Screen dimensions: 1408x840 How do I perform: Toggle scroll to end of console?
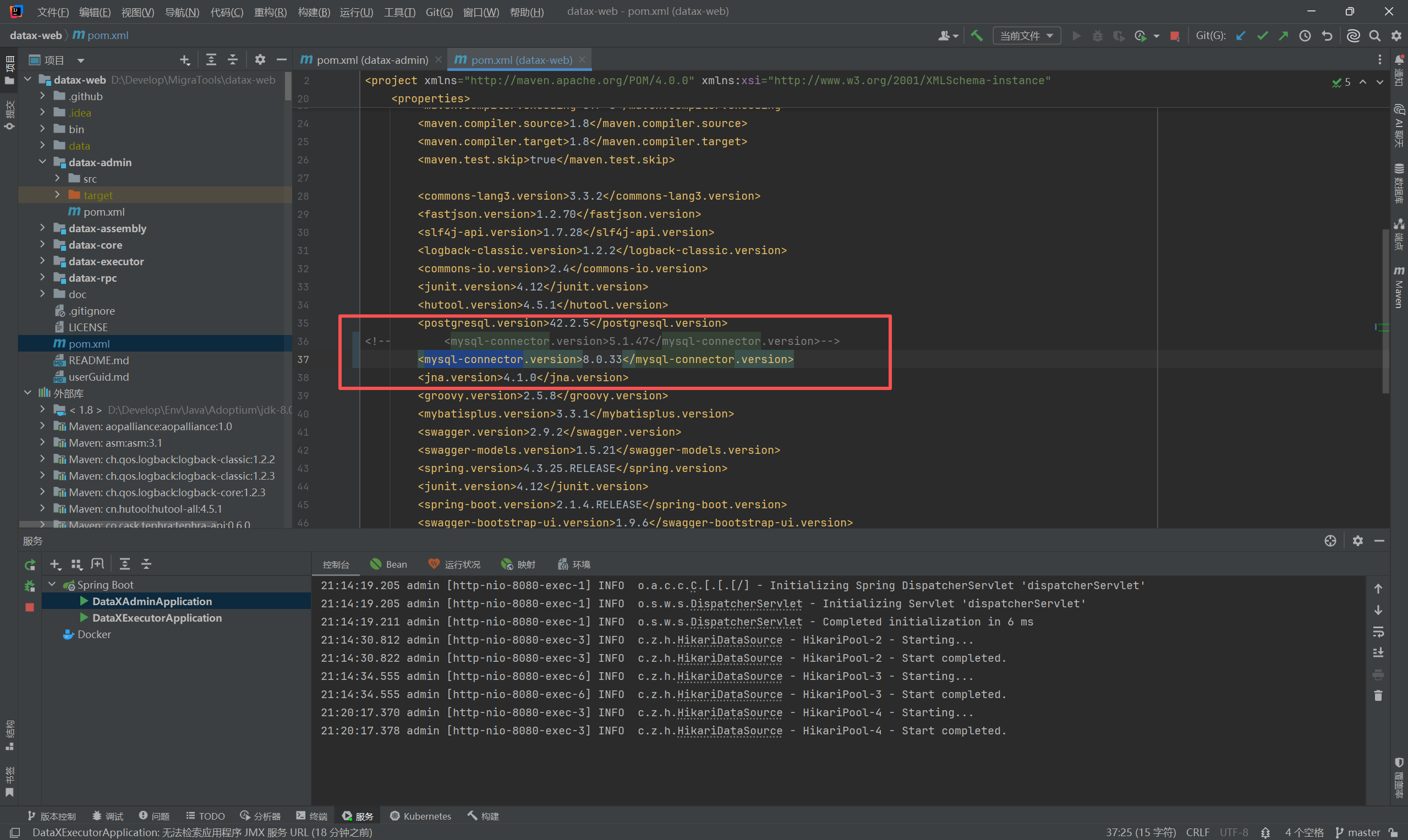(x=1378, y=652)
